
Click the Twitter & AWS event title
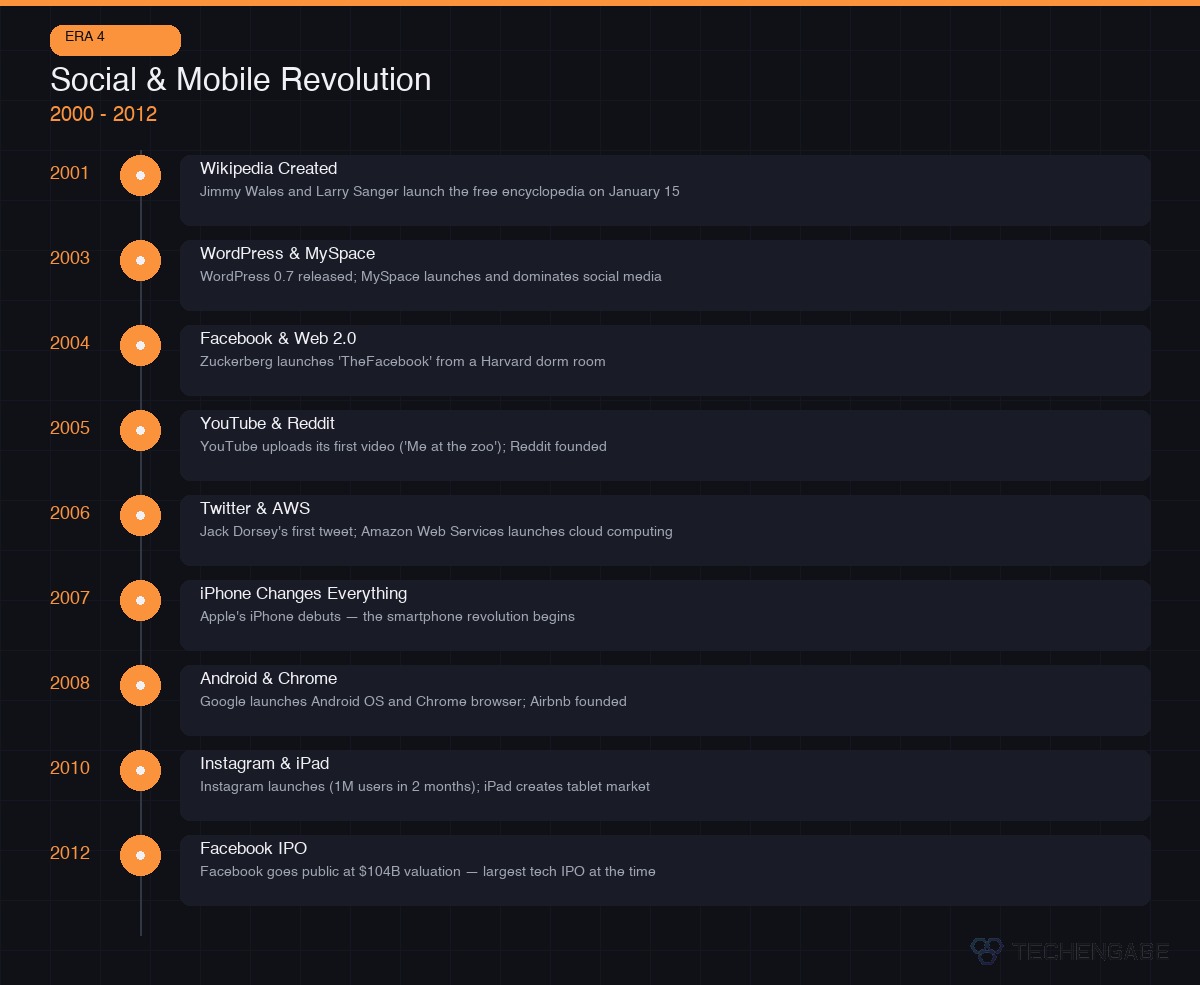coord(255,509)
